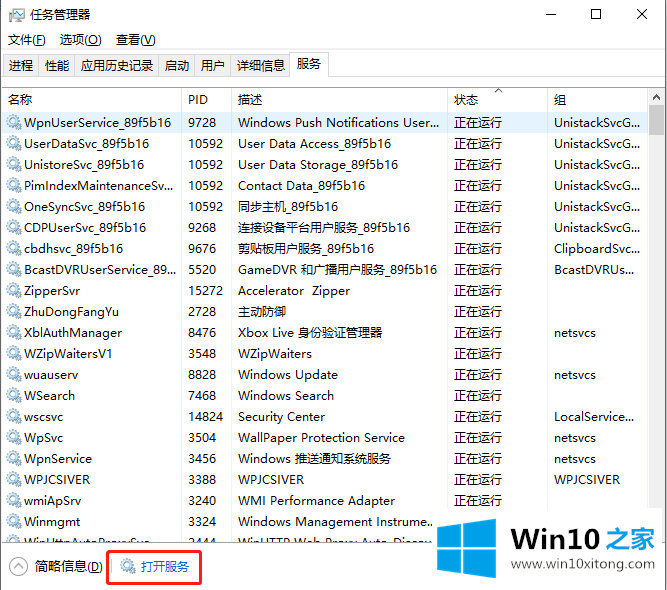Image resolution: width=667 pixels, height=590 pixels.
Task: Click the Task Manager title bar icon
Action: pyautogui.click(x=17, y=15)
